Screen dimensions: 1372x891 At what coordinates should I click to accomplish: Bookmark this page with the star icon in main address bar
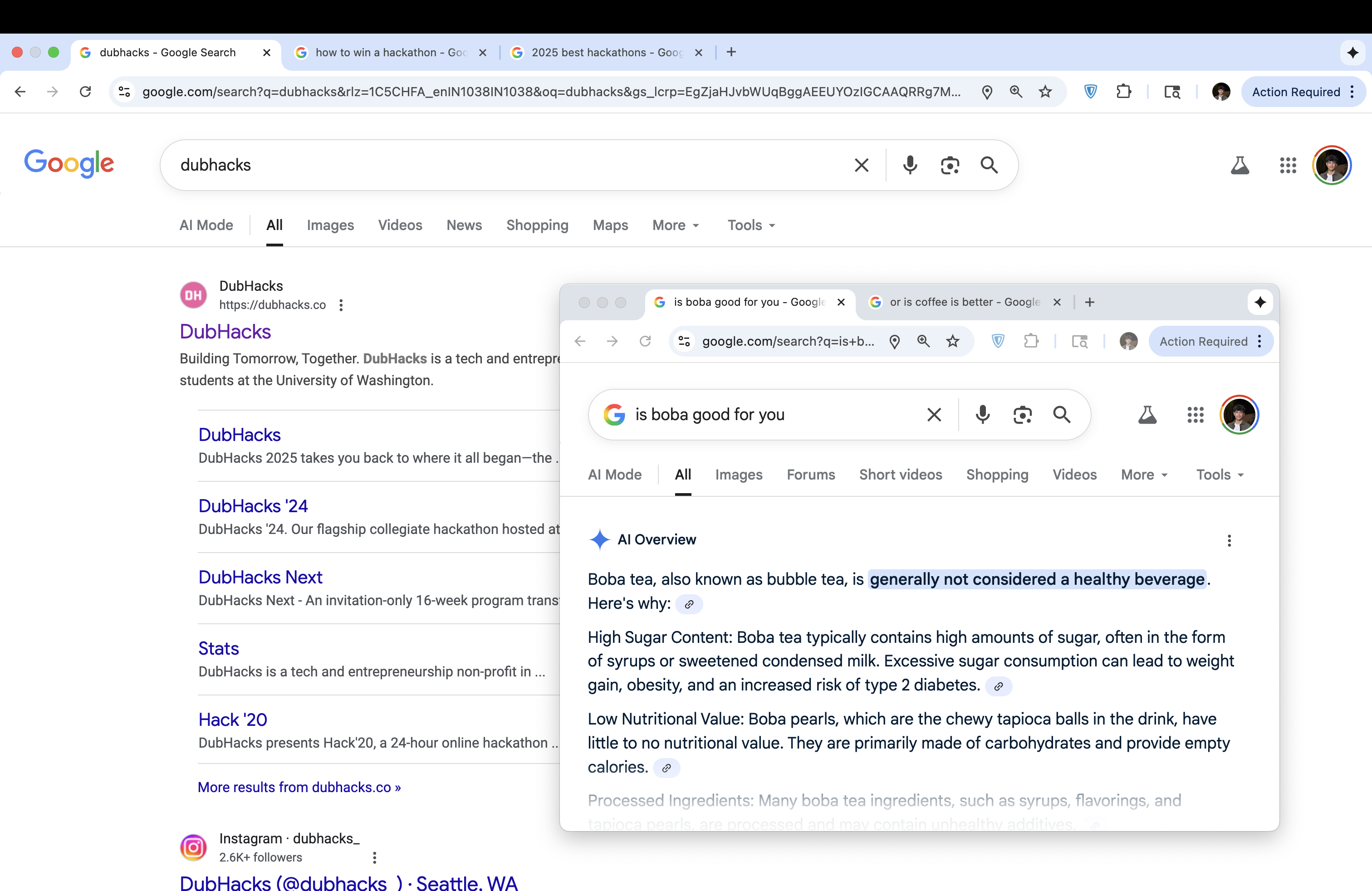[1045, 92]
